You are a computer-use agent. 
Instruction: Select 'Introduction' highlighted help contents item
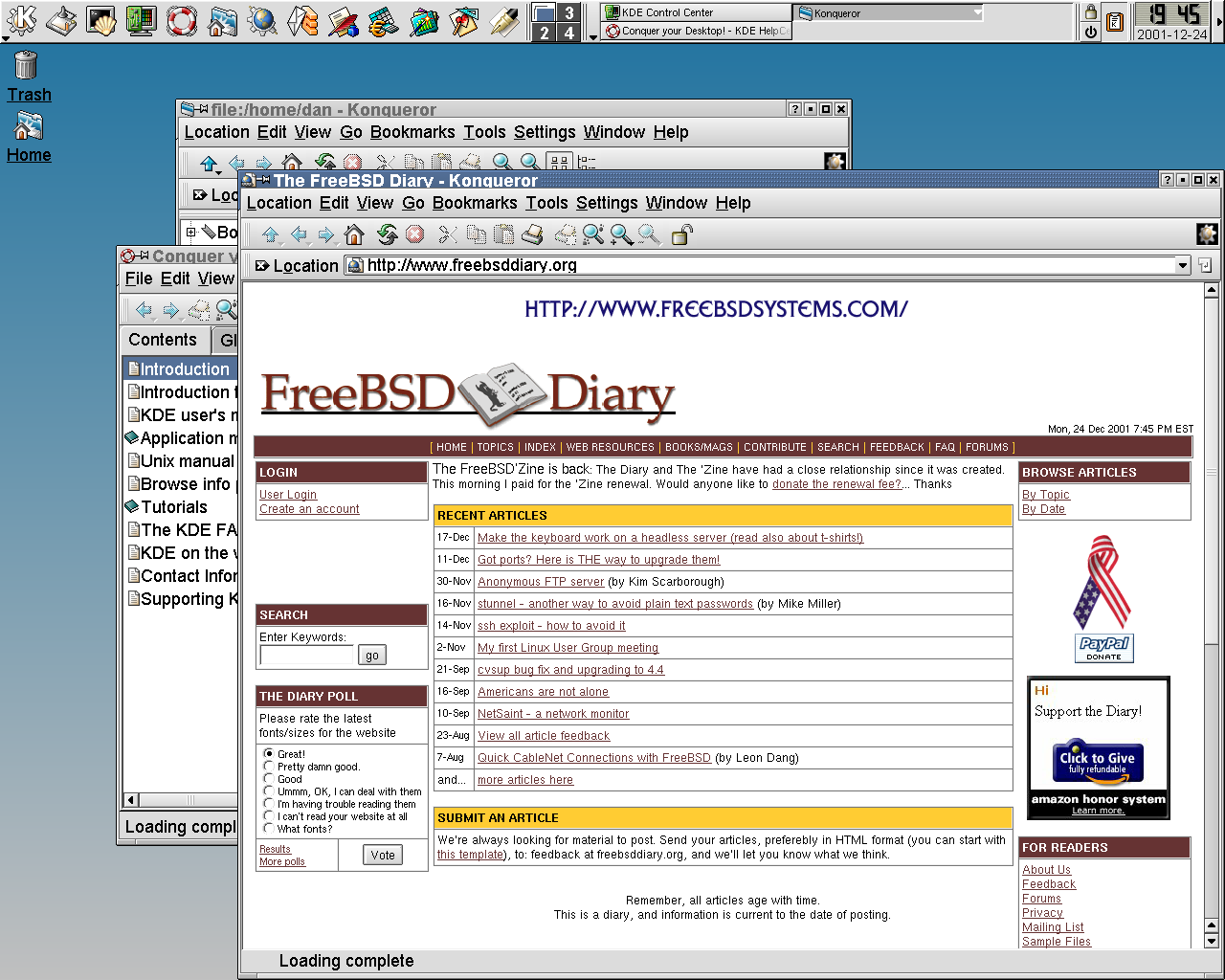pos(179,369)
